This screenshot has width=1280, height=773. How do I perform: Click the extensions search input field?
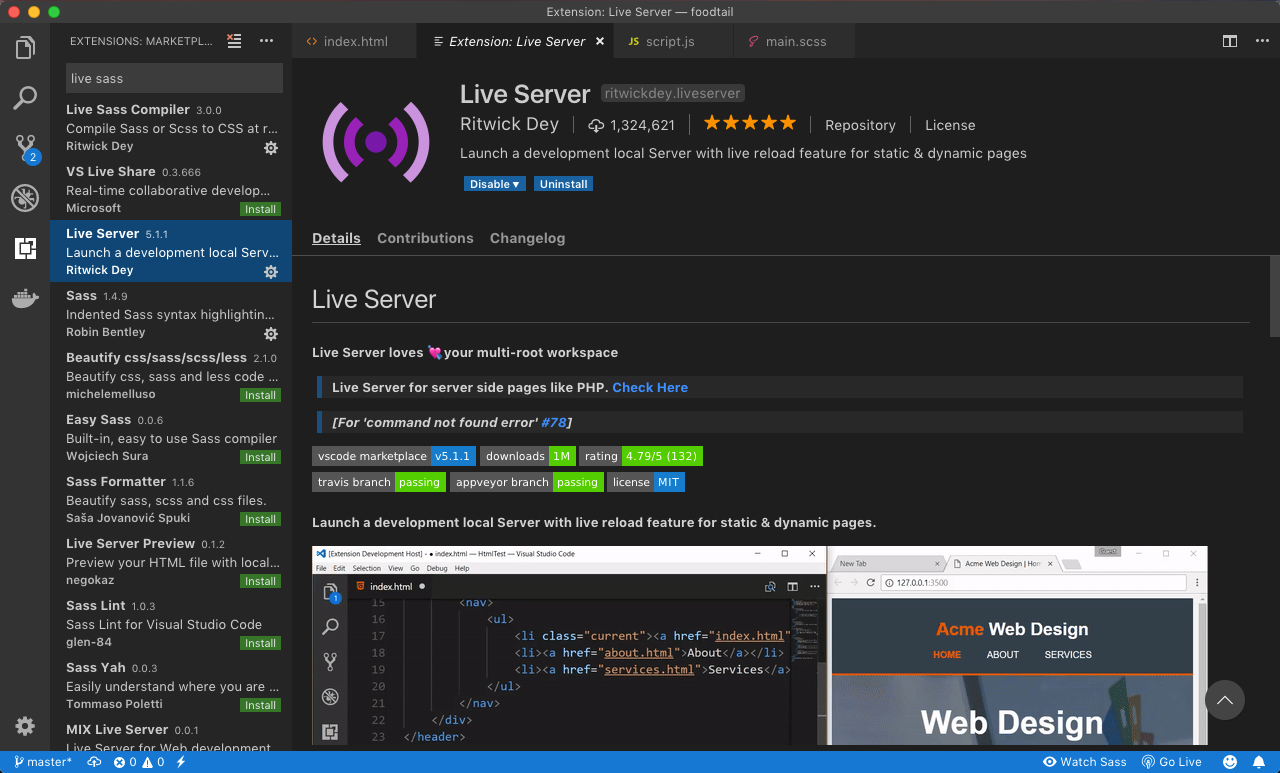(175, 78)
